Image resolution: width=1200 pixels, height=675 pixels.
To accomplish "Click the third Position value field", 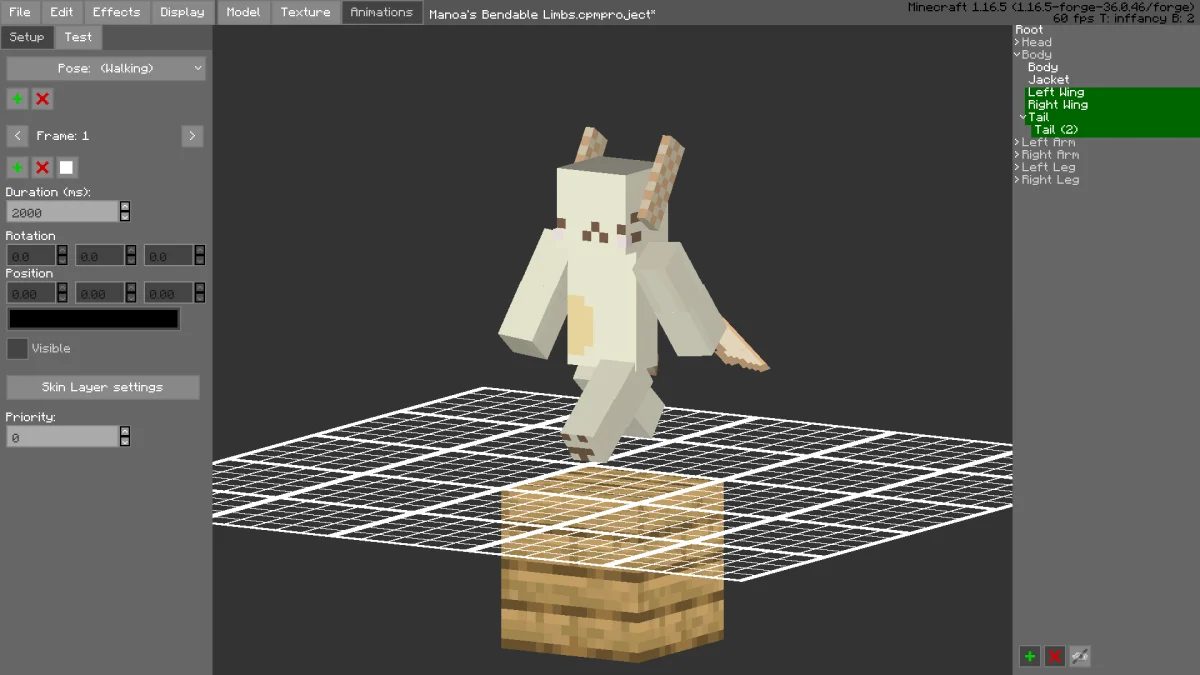I will [x=169, y=293].
